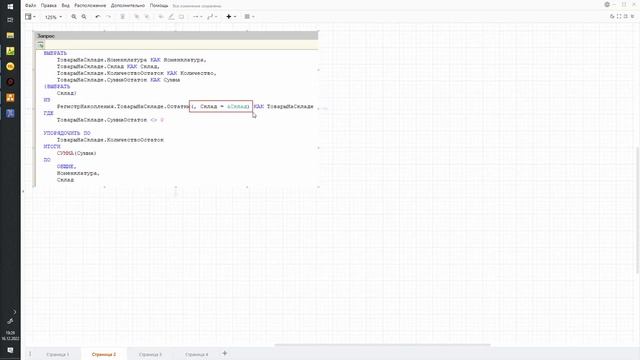Viewport: 640px width, 360px height.
Task: Open the waypoints style dropdown
Action: [x=212, y=17]
